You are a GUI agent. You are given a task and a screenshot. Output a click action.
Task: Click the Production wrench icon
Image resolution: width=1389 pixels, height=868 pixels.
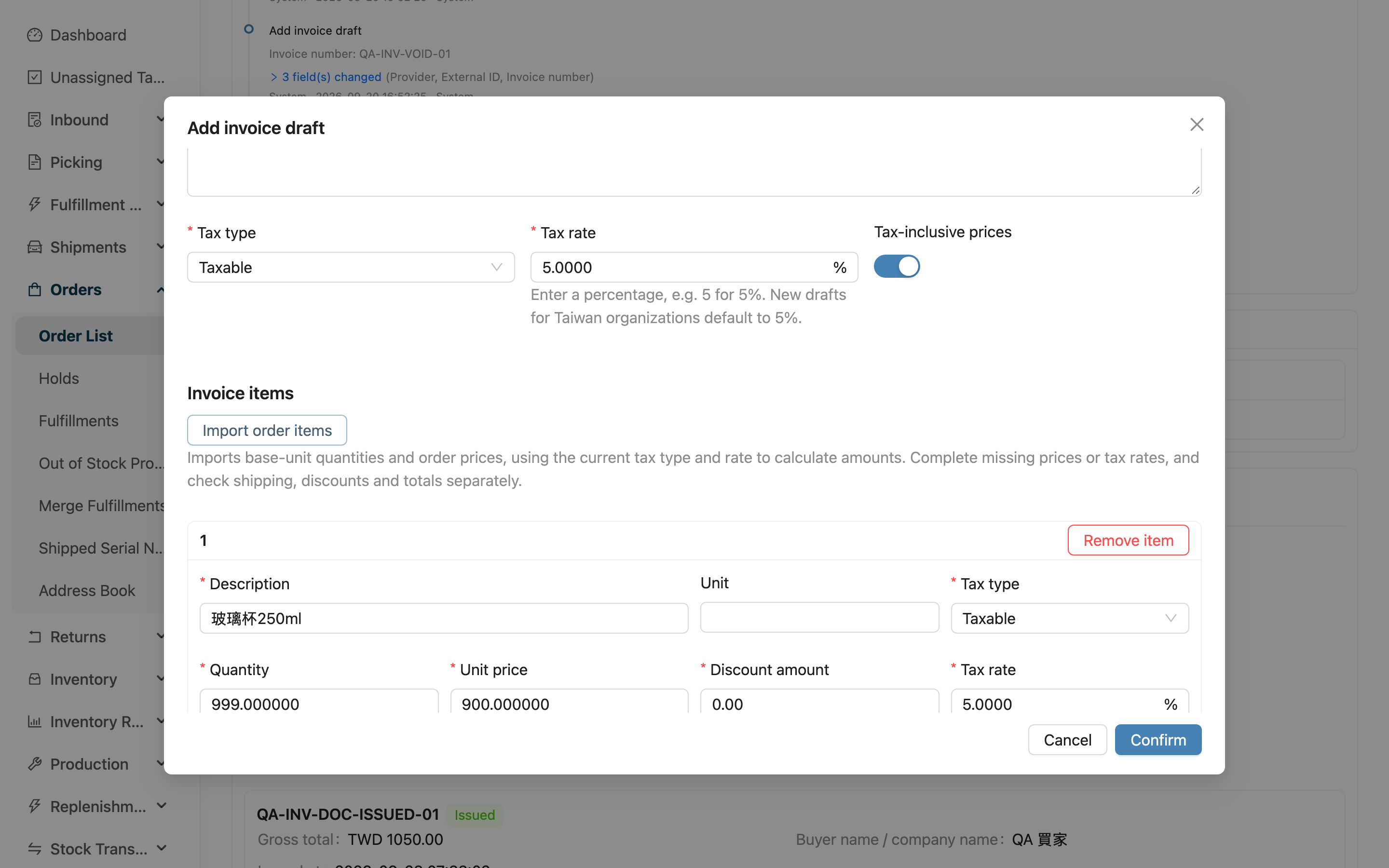click(x=34, y=764)
